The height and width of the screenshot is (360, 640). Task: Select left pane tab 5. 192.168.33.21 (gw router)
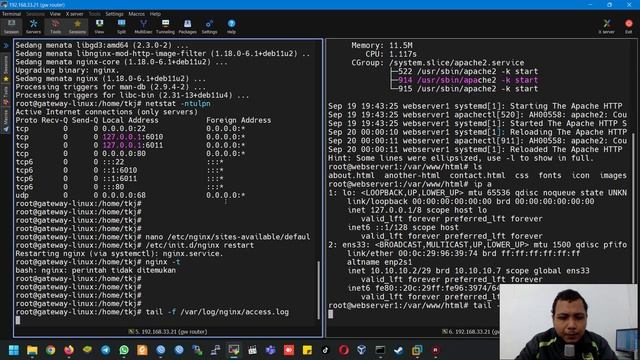(x=168, y=332)
